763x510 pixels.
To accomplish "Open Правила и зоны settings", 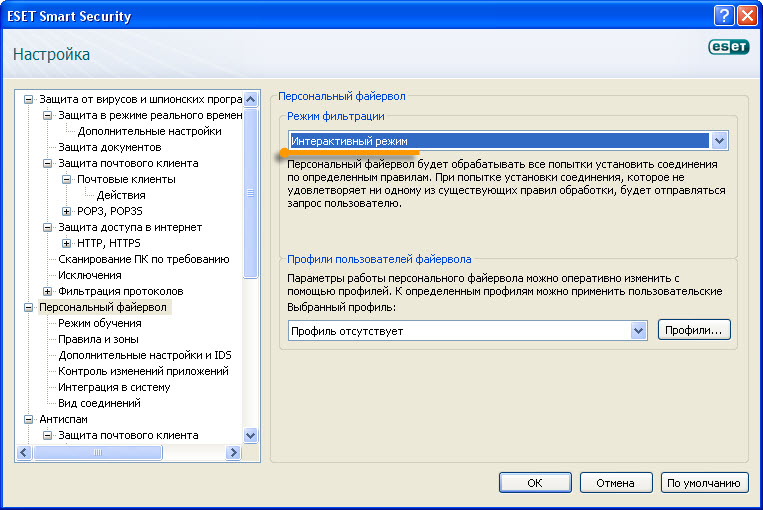I will [98, 339].
